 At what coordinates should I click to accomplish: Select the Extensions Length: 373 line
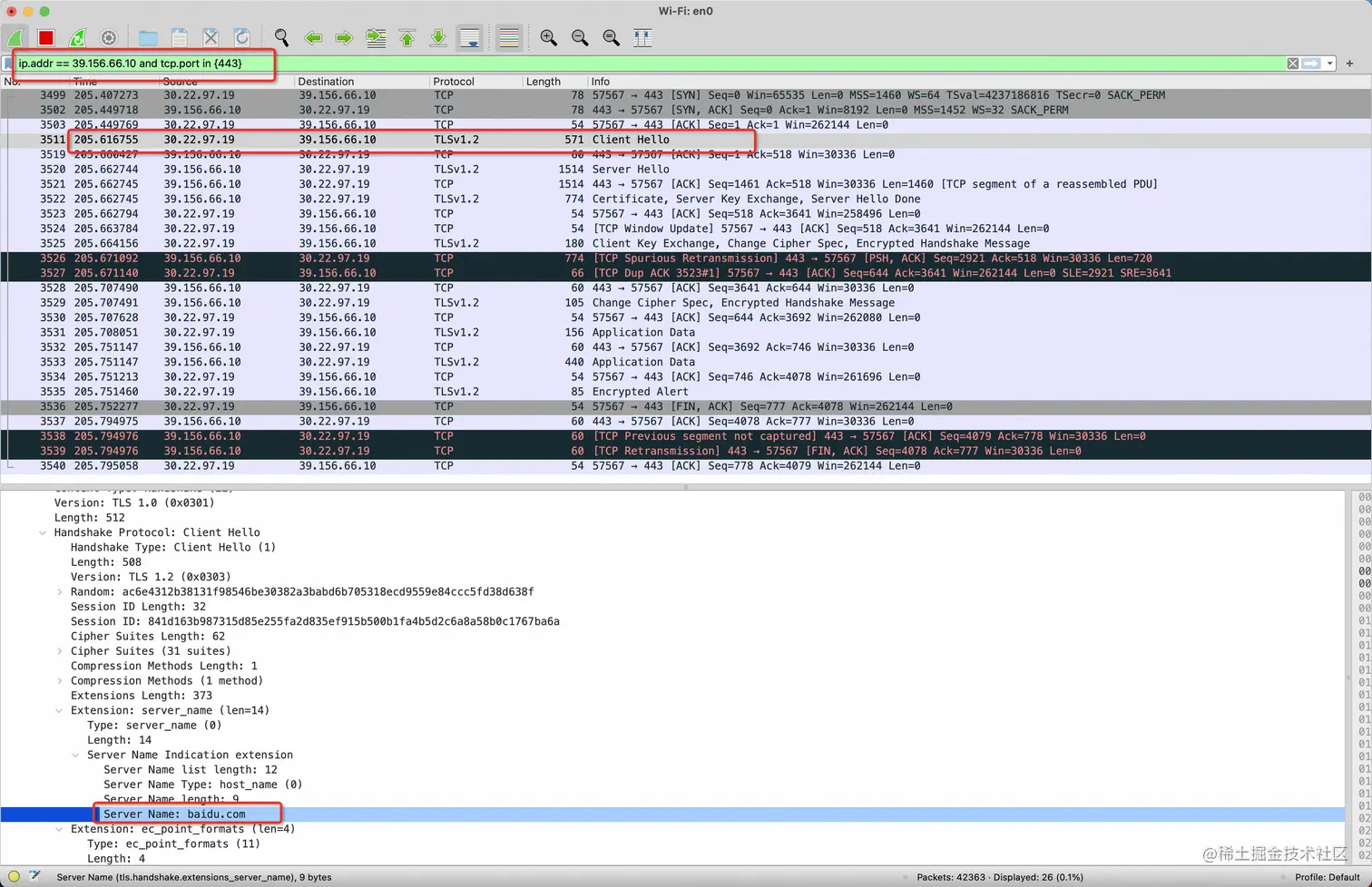click(142, 696)
